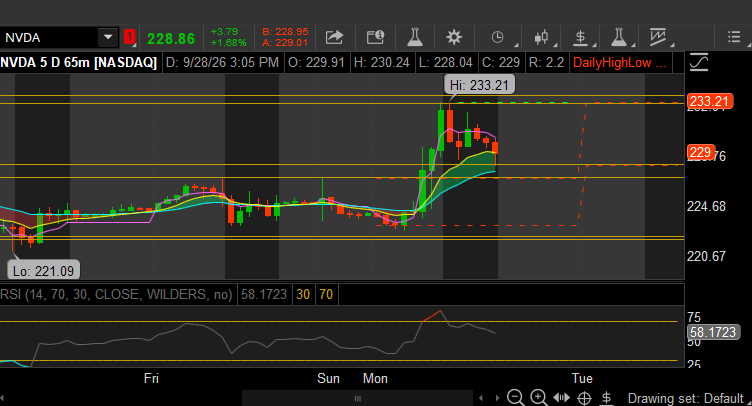Select the crosshair pointer icon

pos(584,398)
